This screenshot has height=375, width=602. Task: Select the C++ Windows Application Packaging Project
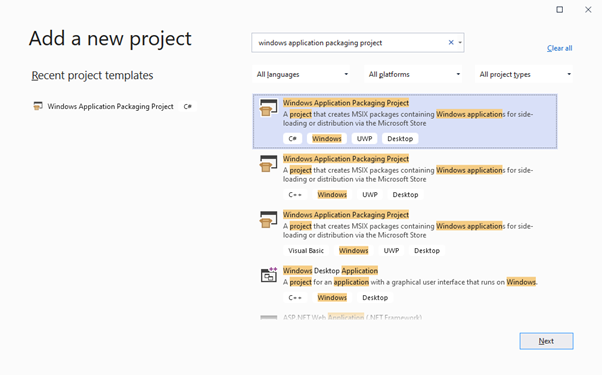pos(405,177)
